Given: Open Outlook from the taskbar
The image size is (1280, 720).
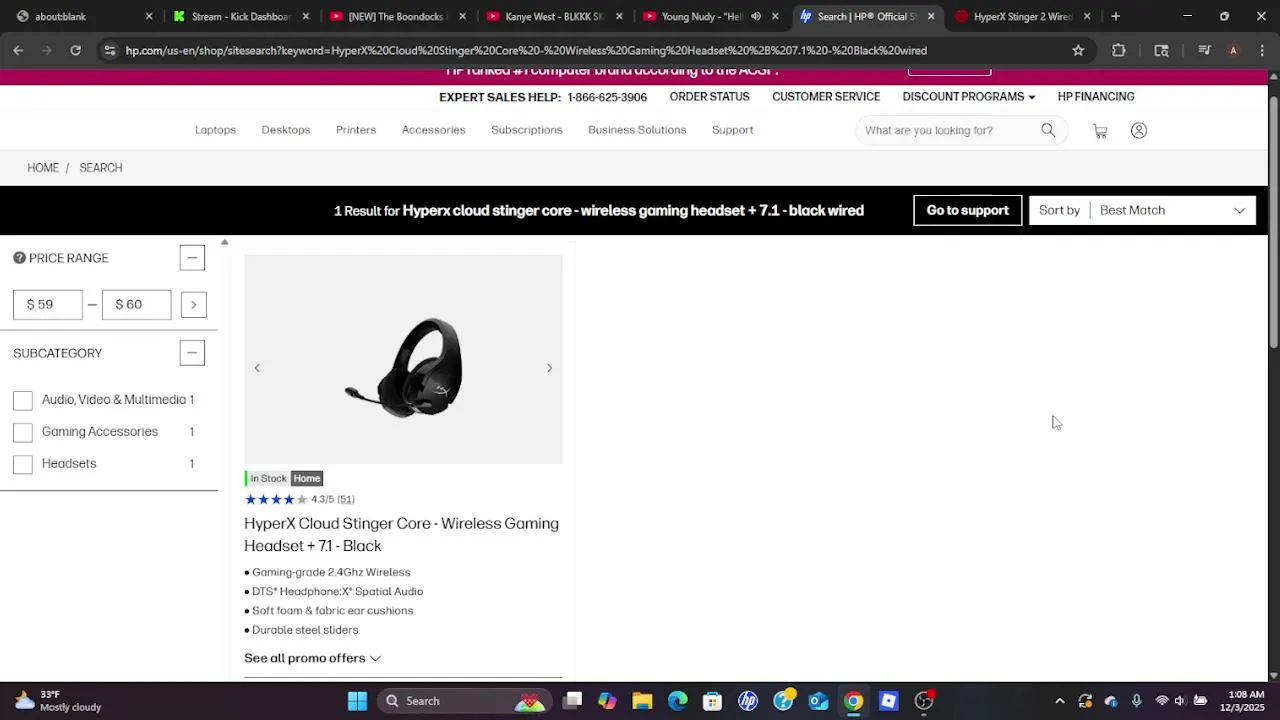Looking at the screenshot, I should click(x=818, y=701).
